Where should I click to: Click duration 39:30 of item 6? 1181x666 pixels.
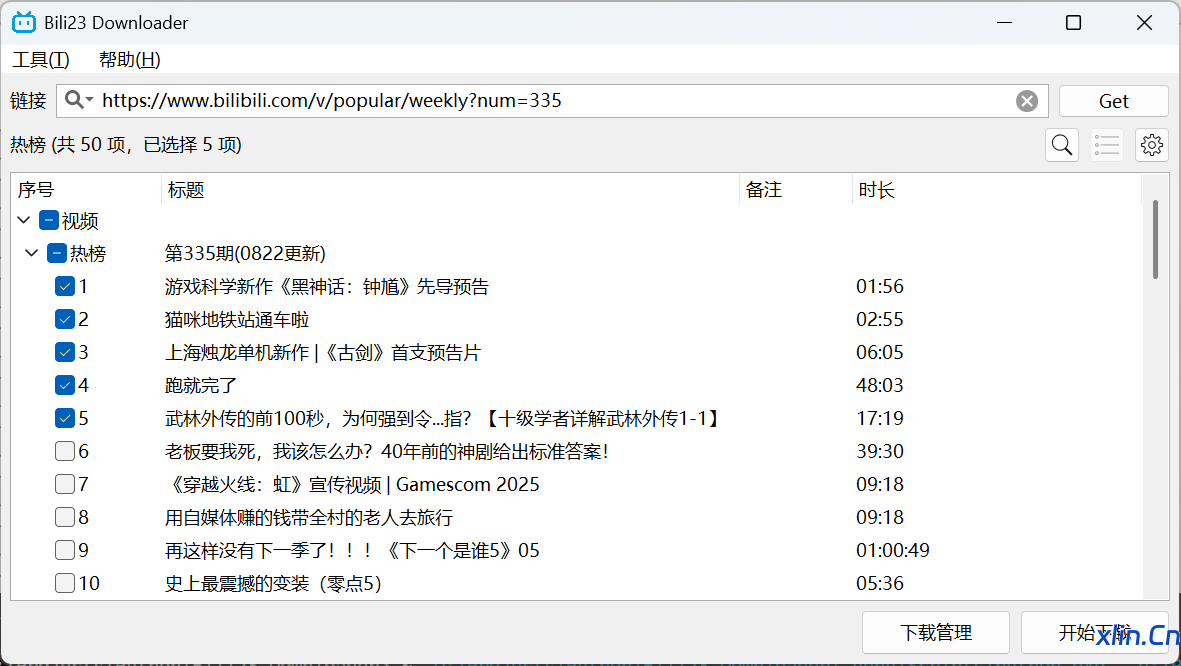(x=880, y=451)
